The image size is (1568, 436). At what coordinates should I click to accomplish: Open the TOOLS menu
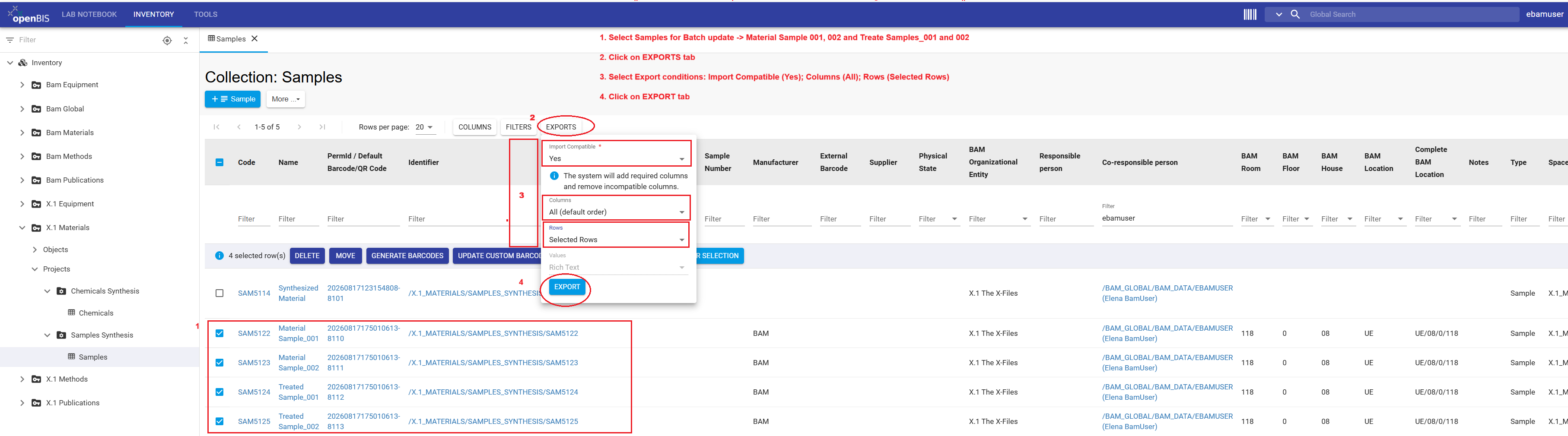tap(206, 15)
